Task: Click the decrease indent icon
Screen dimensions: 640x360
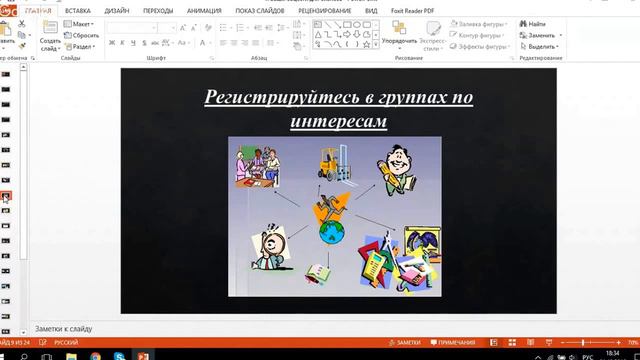Action: click(258, 28)
